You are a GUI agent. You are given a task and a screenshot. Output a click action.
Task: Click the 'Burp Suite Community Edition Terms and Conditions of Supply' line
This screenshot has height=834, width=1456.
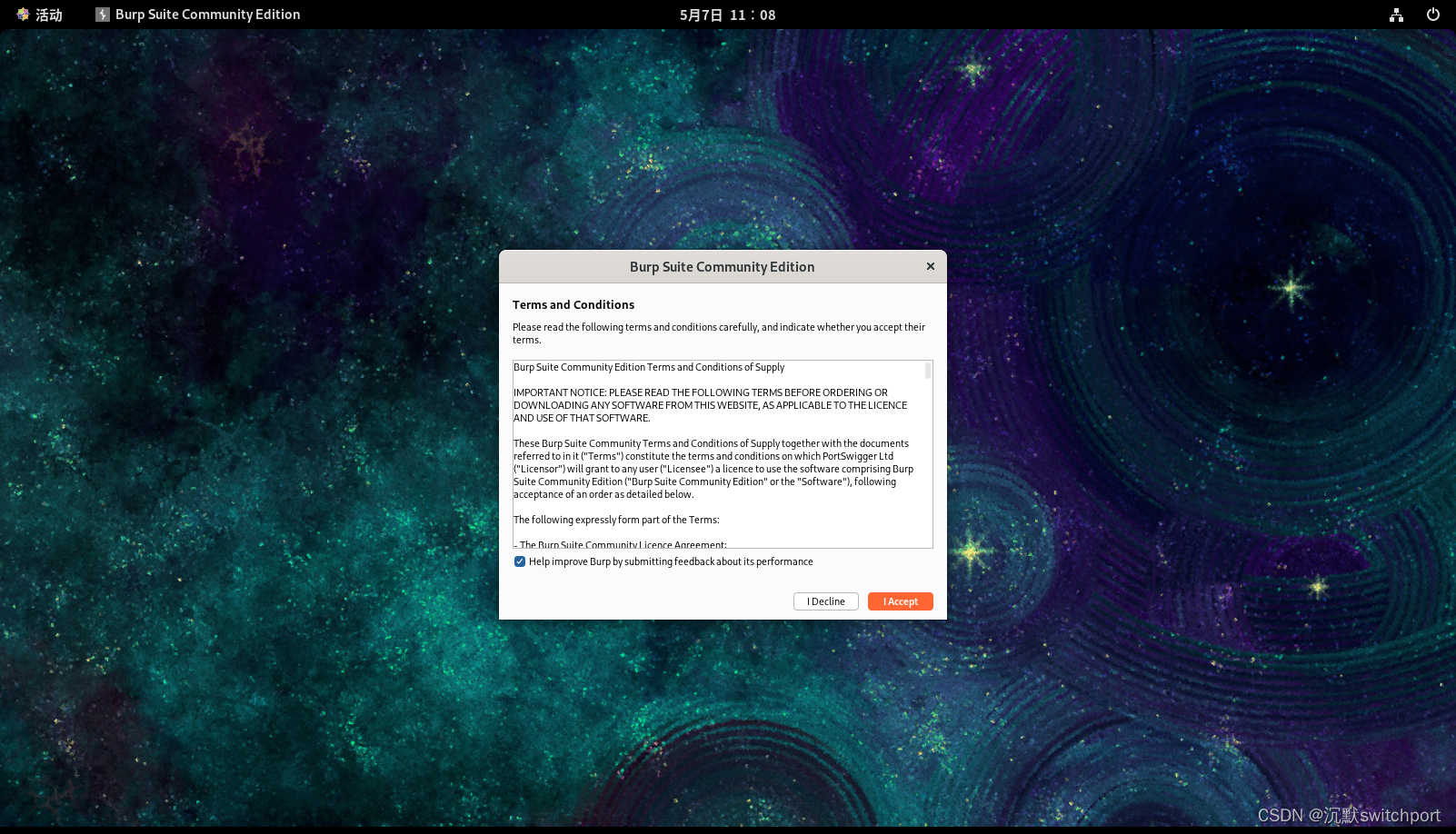coord(649,367)
